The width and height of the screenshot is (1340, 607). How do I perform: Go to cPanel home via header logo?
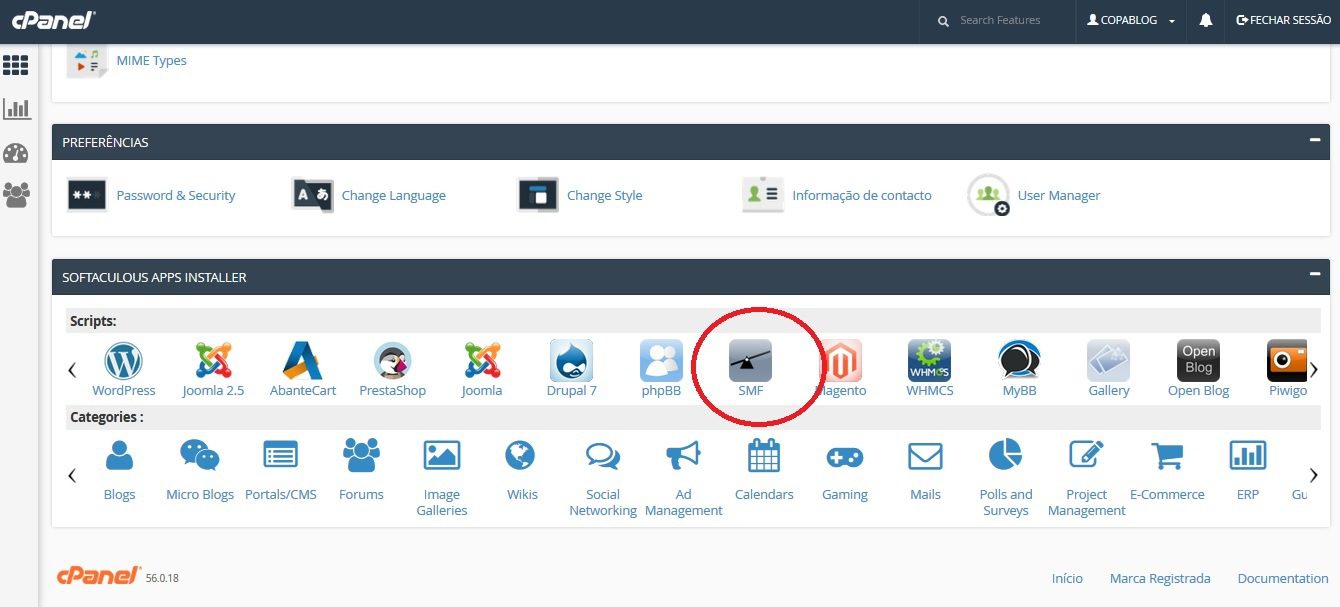pos(53,18)
